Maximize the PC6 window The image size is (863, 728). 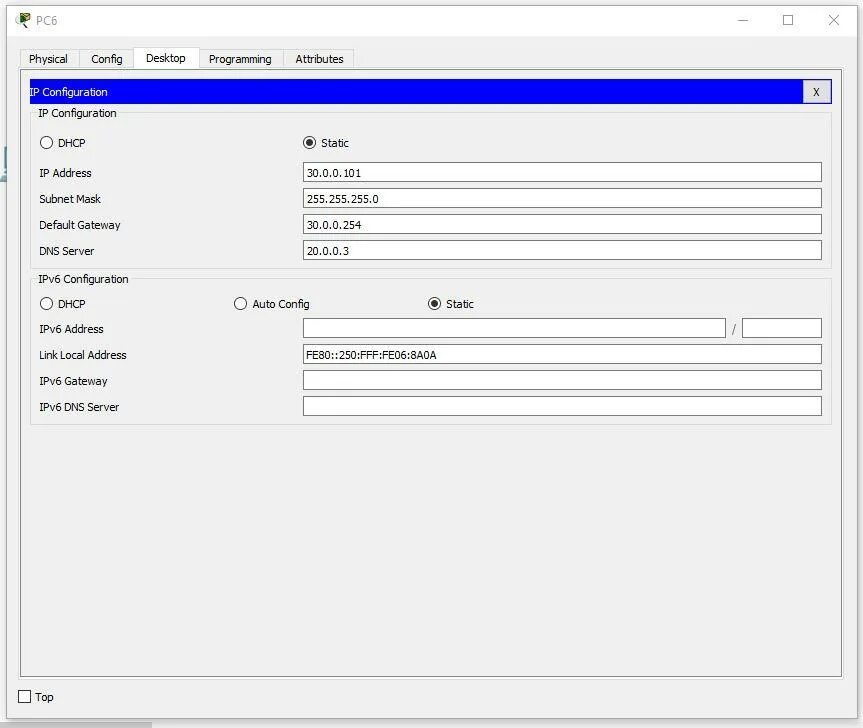tap(788, 20)
